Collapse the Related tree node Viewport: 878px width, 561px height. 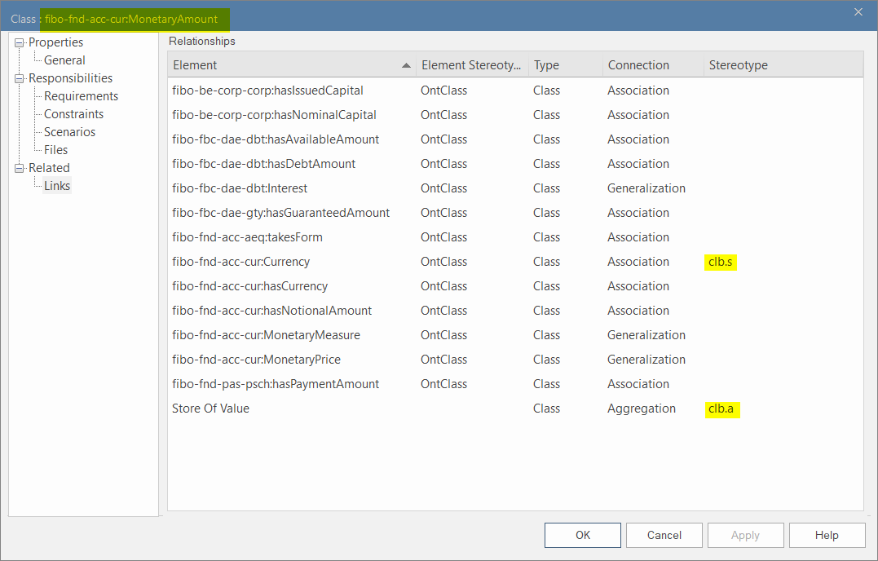19,168
